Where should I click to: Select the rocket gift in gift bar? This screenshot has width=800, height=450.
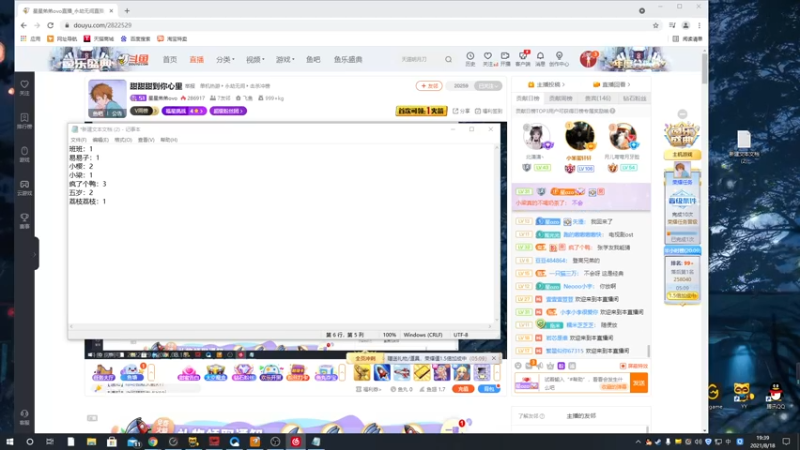click(382, 372)
